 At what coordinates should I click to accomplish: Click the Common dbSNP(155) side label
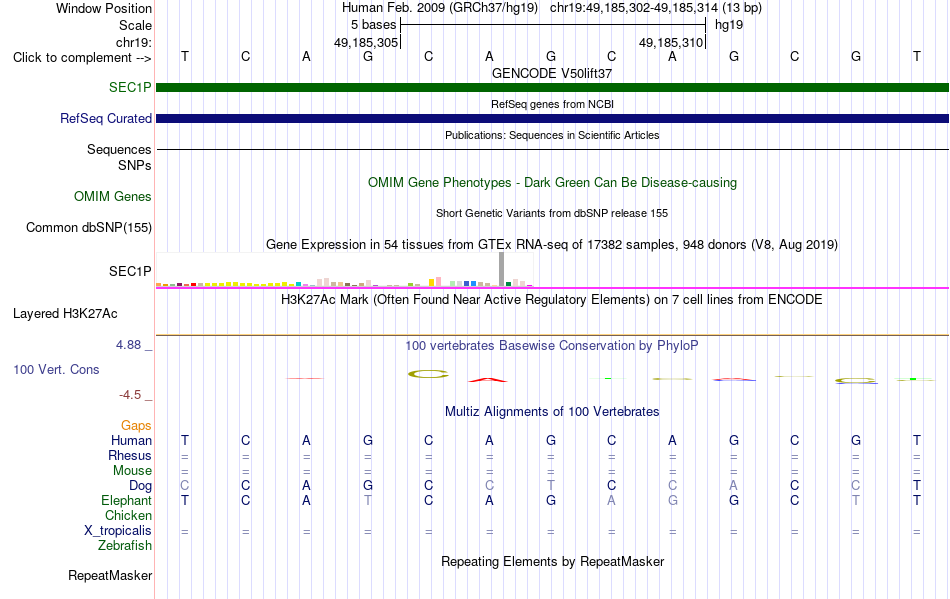click(x=89, y=228)
